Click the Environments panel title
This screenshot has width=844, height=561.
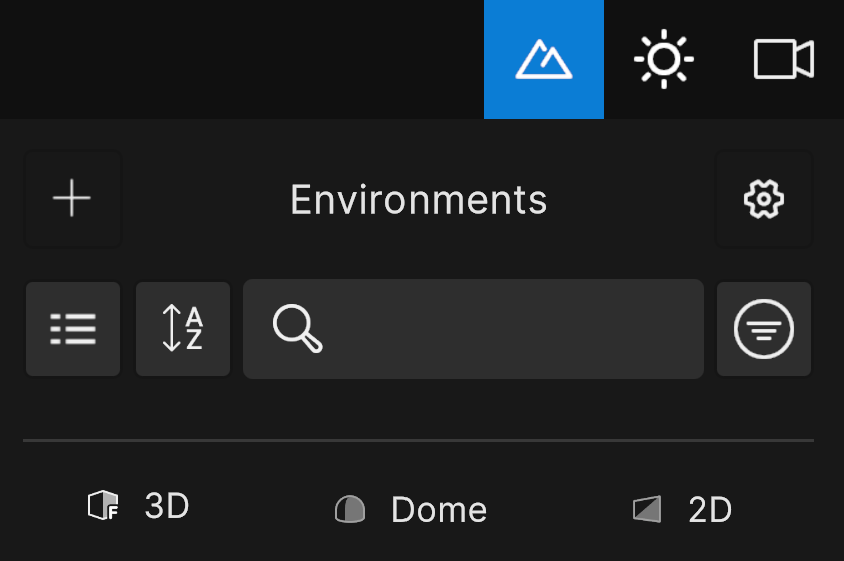tap(419, 200)
